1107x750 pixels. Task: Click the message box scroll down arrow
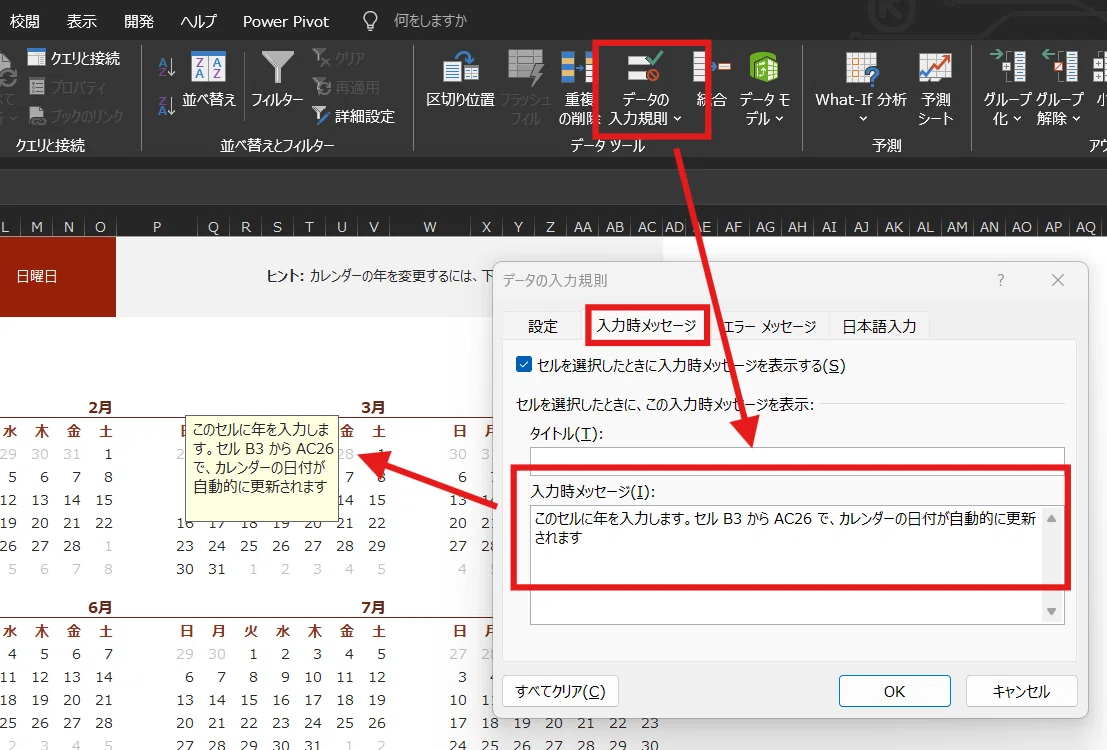tap(1051, 612)
